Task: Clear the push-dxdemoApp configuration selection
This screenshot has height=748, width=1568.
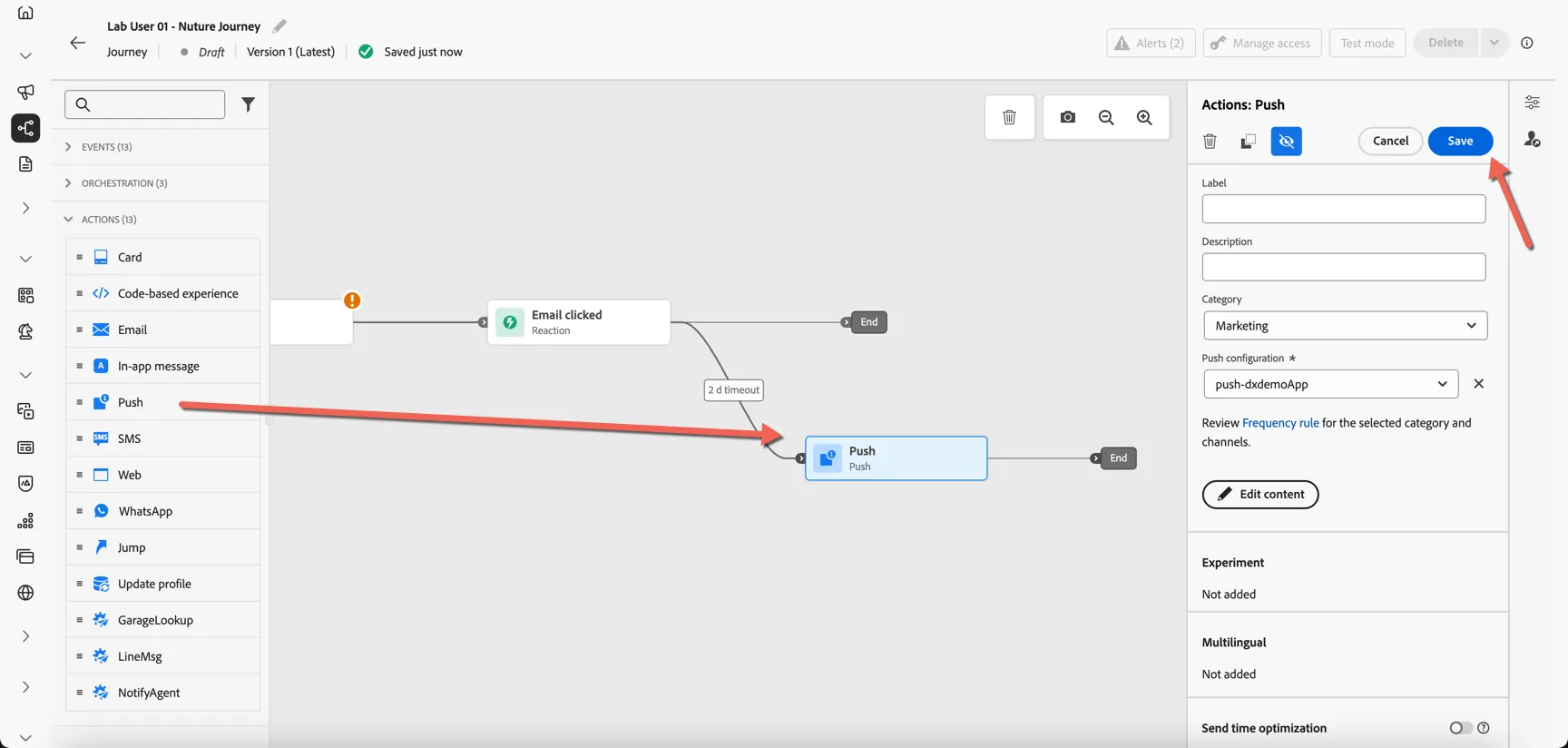Action: (1479, 384)
